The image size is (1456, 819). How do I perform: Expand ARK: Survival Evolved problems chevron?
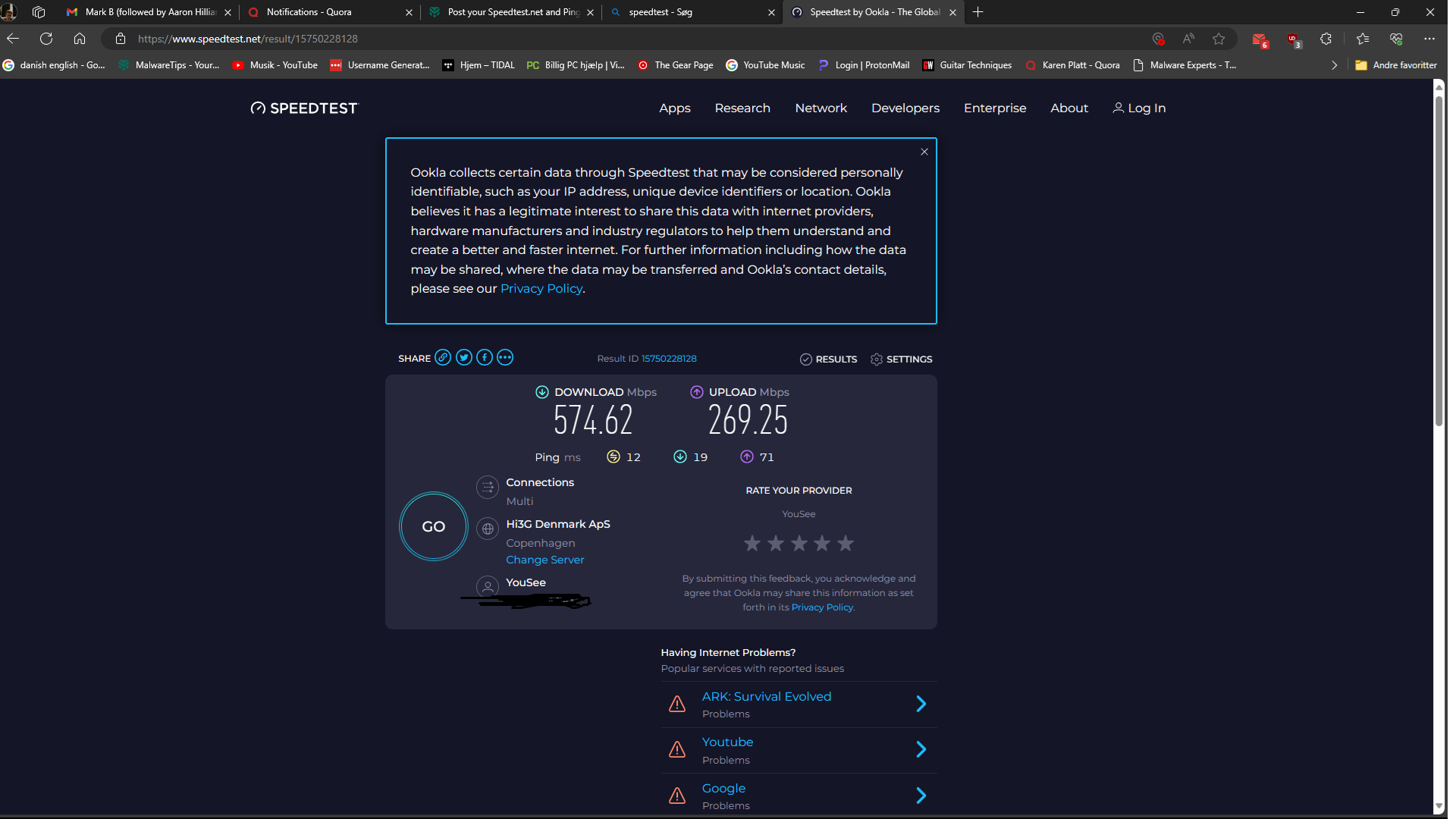coord(921,704)
